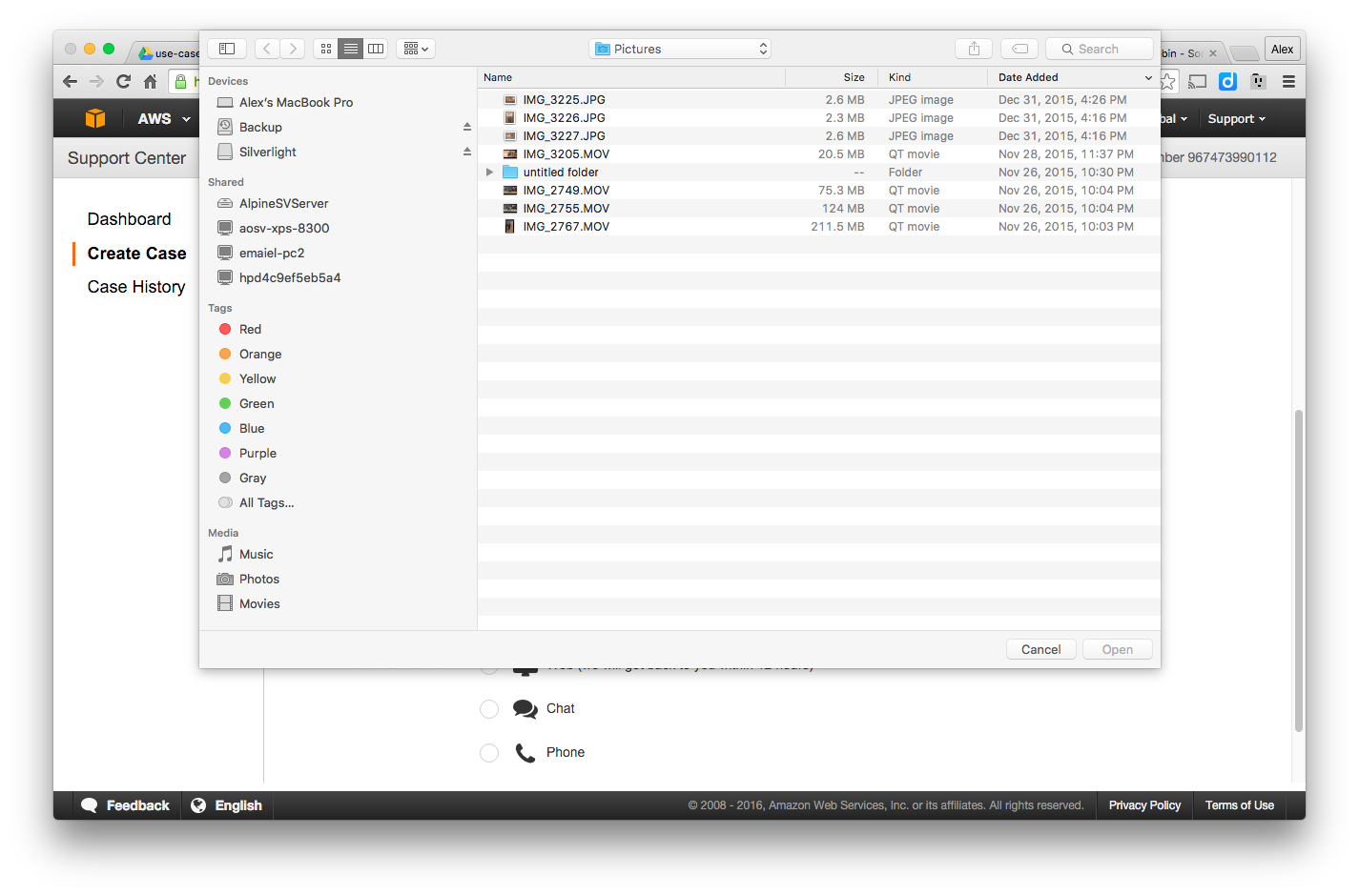Eject the Silverlight drive
This screenshot has width=1359, height=896.
point(467,152)
